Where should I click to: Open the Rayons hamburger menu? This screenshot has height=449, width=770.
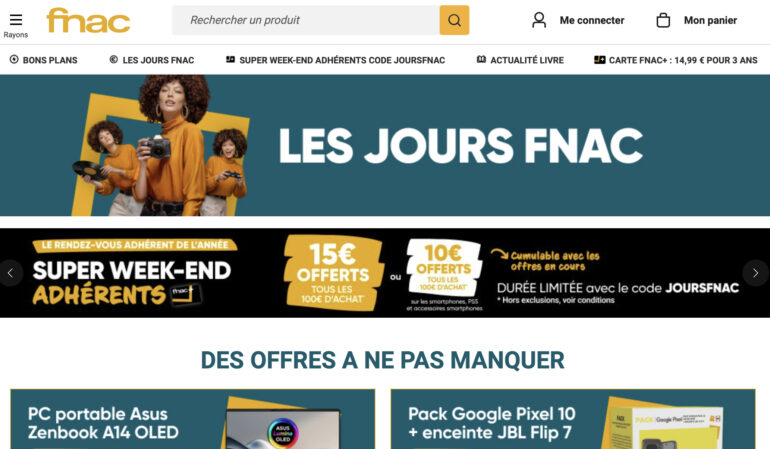pos(16,25)
